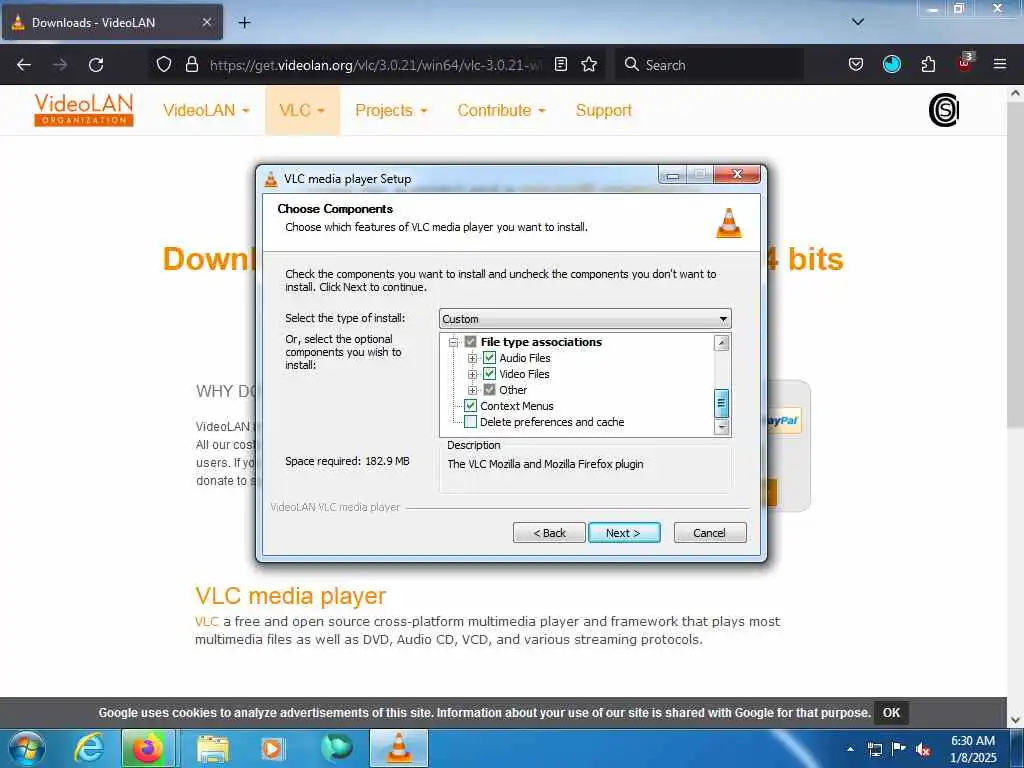
Task: Toggle reader view icon in address bar
Action: coord(560,64)
